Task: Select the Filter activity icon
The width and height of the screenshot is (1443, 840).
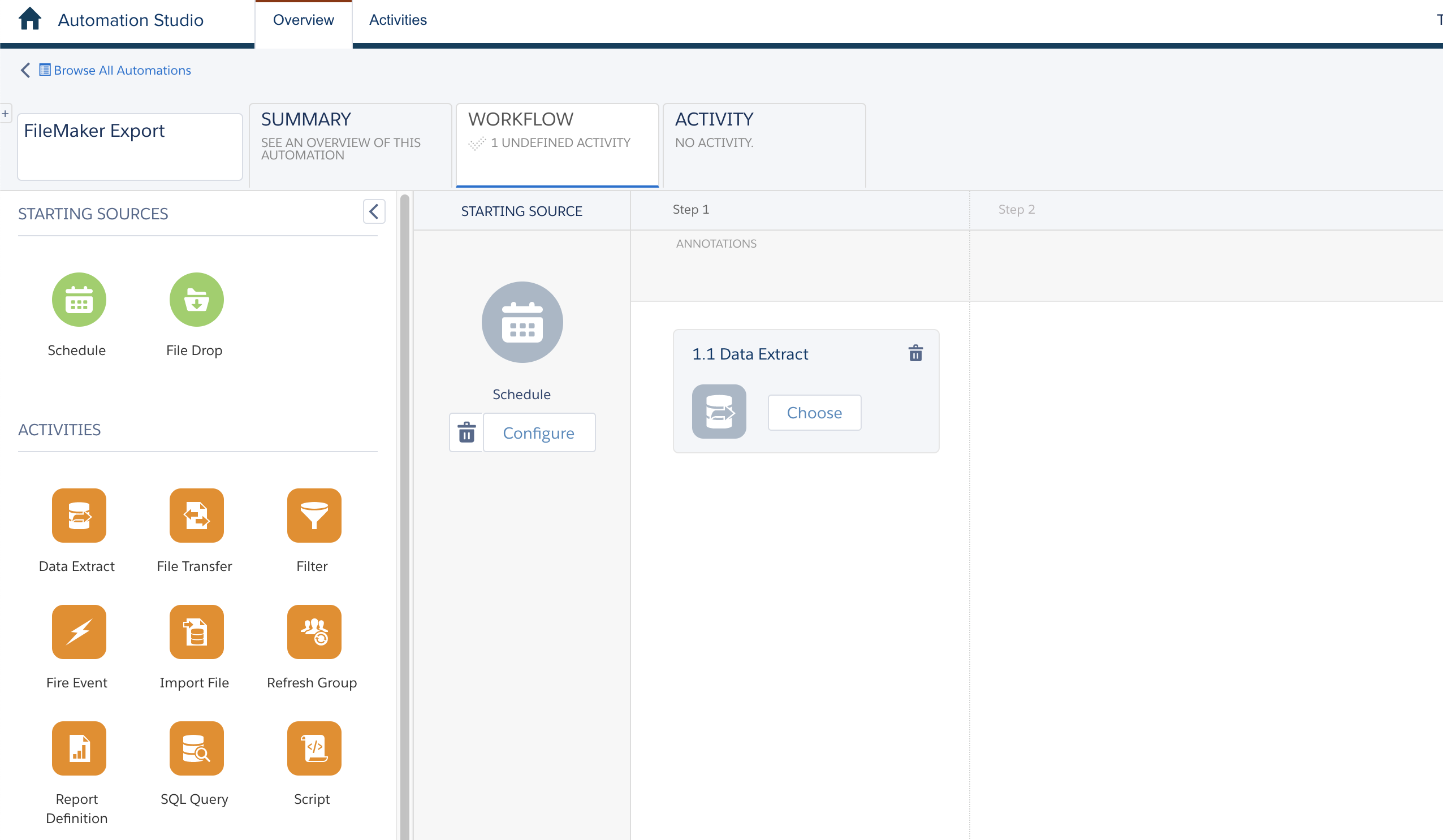Action: (312, 516)
